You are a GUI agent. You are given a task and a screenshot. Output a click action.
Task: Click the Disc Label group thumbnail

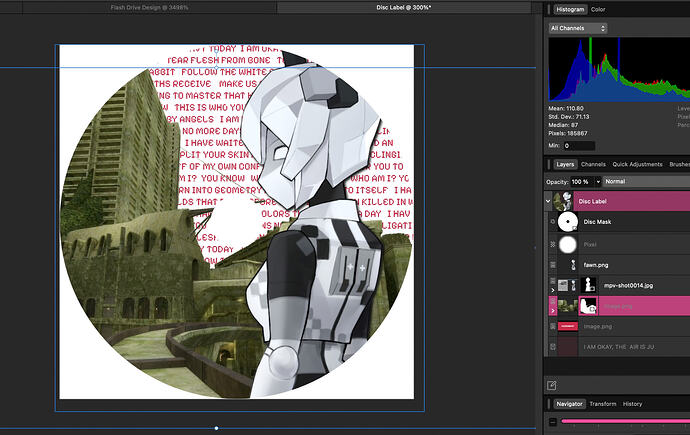click(x=563, y=201)
